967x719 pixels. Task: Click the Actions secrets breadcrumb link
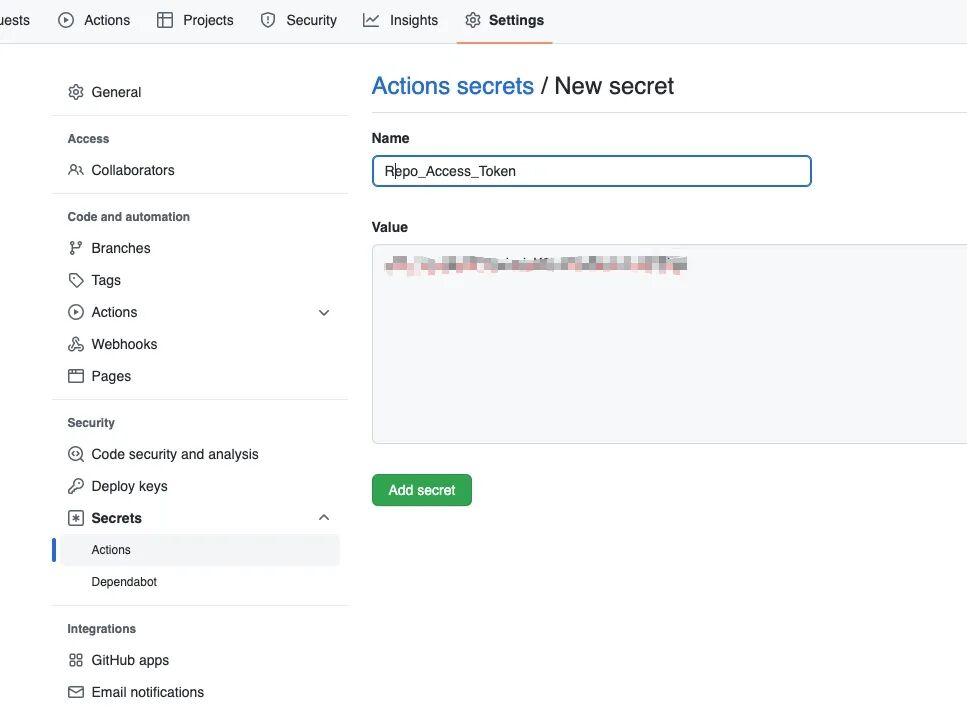click(x=453, y=86)
